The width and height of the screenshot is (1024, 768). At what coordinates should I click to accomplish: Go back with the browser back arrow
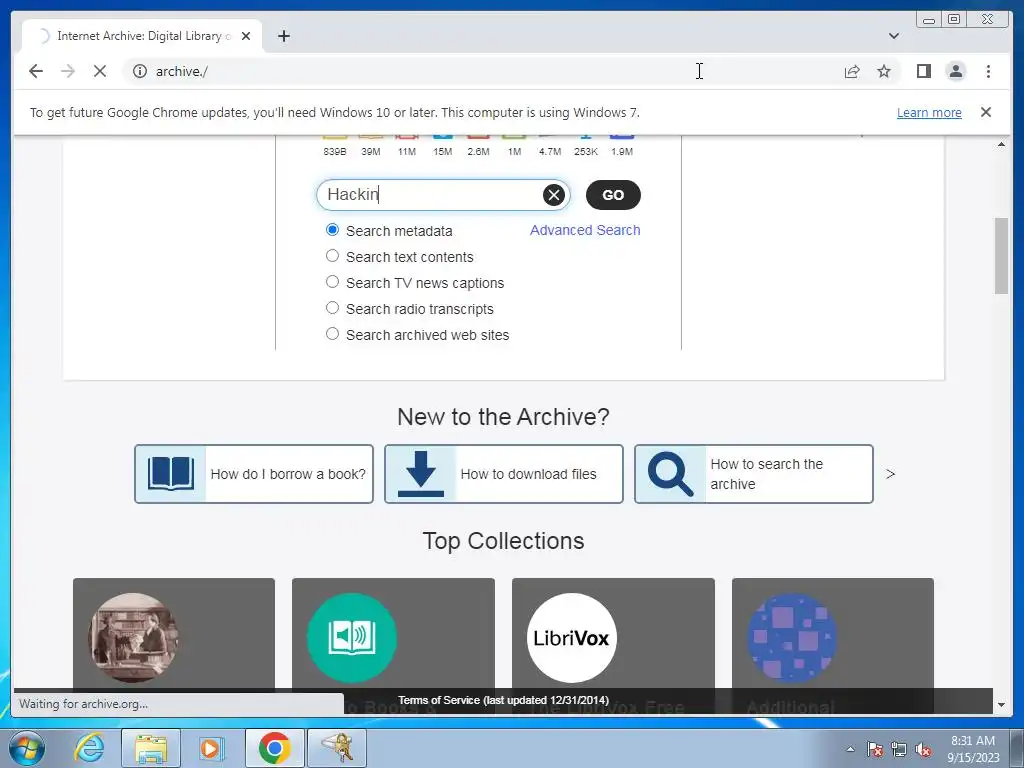36,71
